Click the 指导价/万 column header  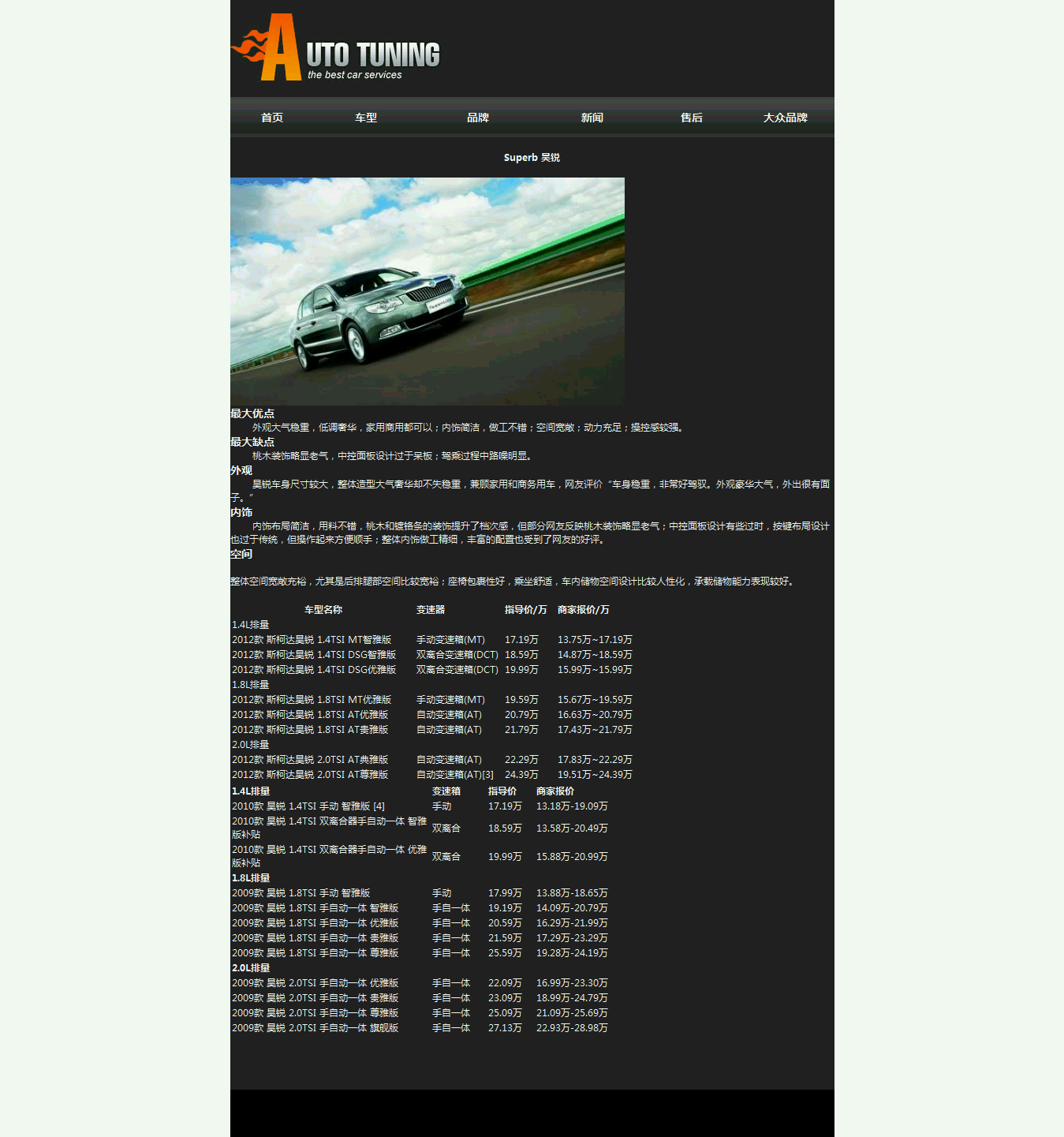point(526,610)
